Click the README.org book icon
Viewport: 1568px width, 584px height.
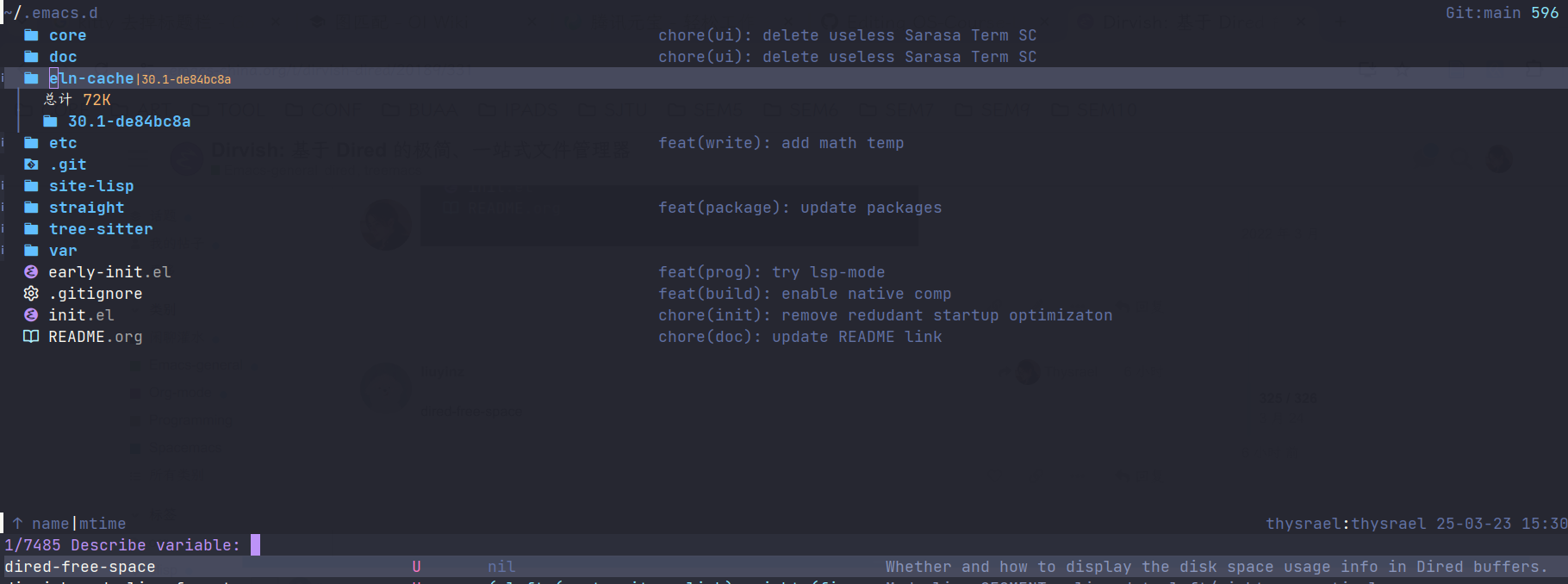tap(31, 337)
